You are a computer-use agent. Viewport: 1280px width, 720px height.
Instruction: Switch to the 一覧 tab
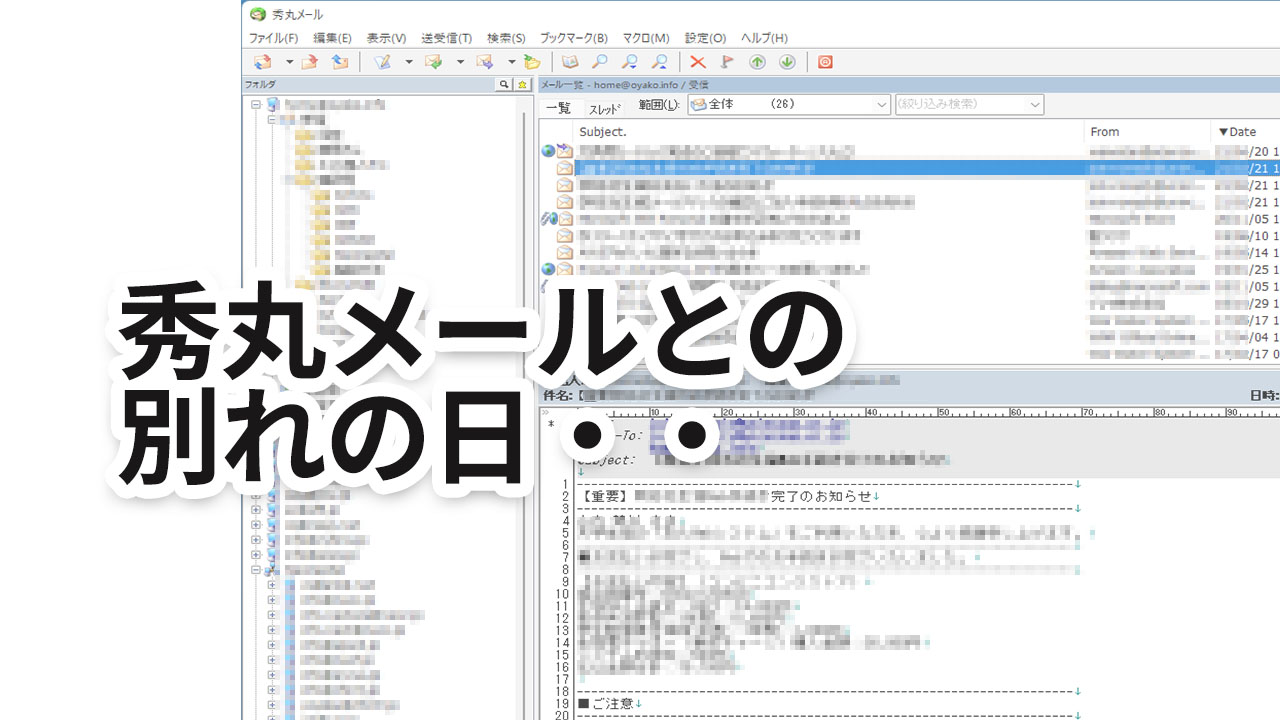[558, 108]
